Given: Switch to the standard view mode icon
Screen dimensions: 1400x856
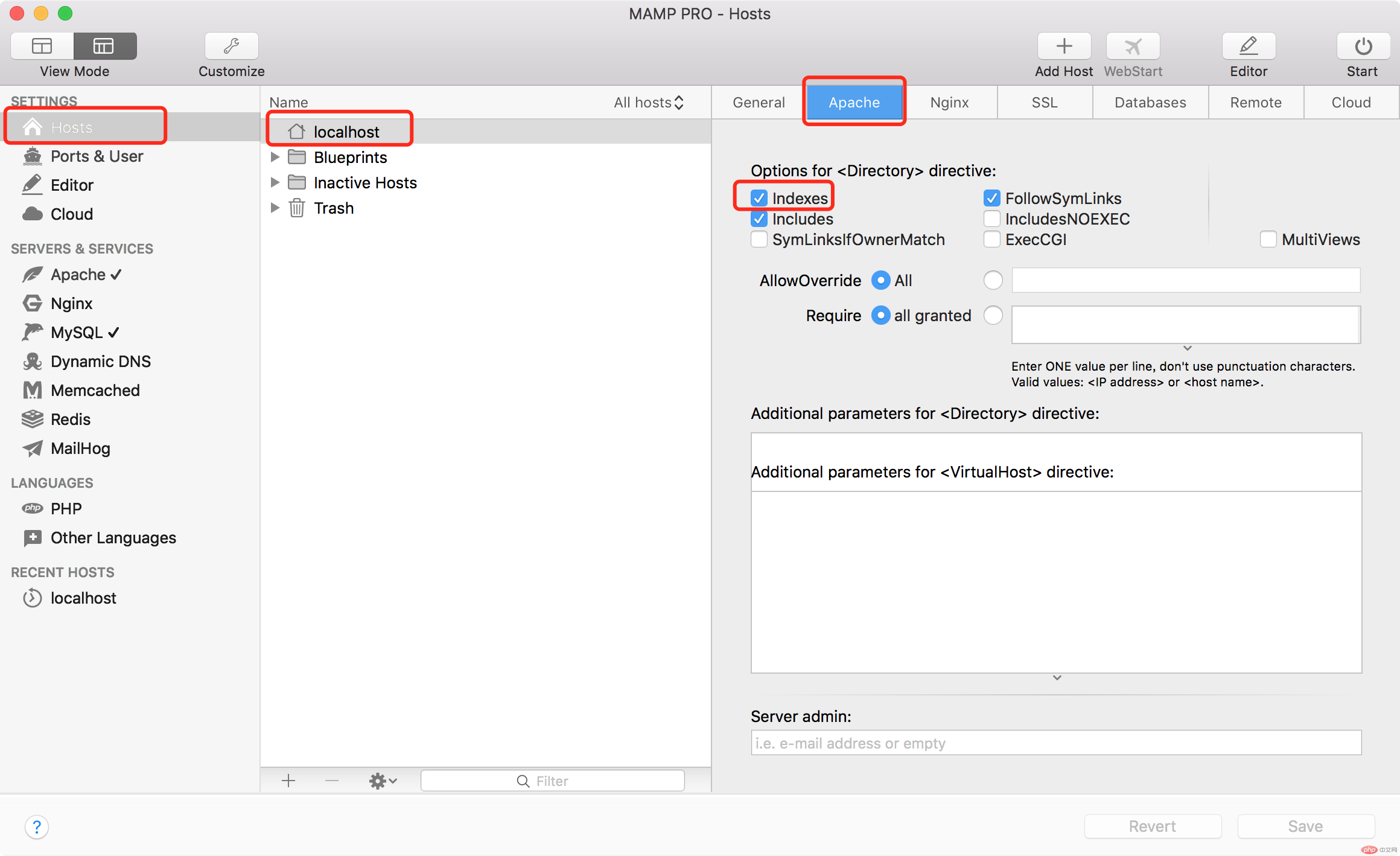Looking at the screenshot, I should (42, 46).
